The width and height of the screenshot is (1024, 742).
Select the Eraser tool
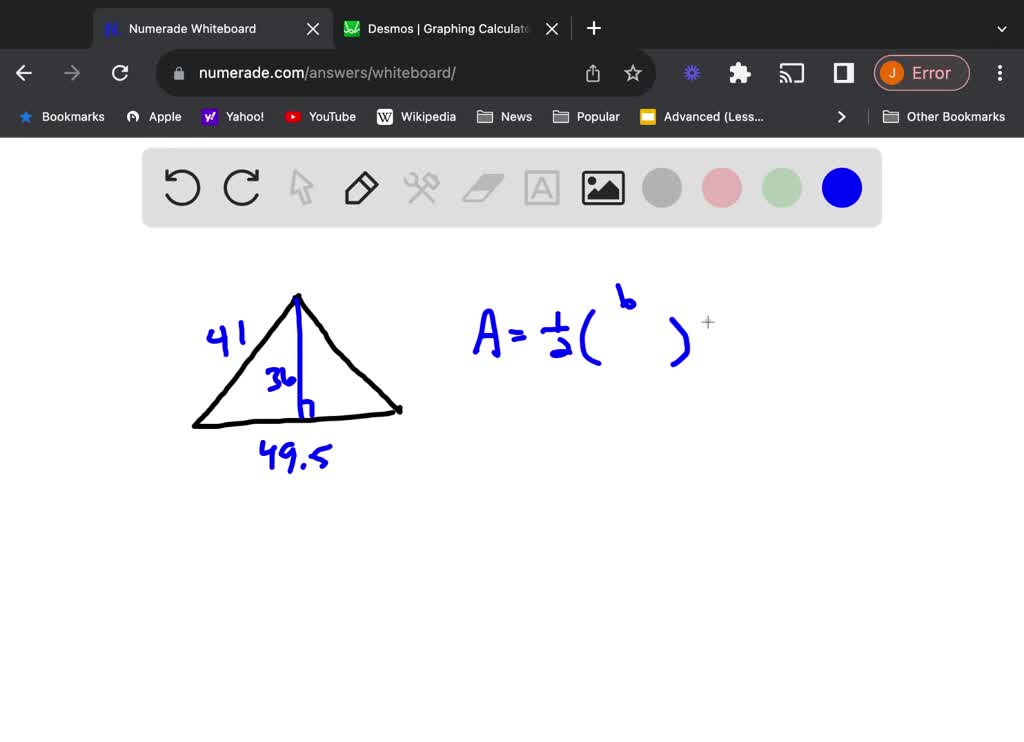coord(481,187)
